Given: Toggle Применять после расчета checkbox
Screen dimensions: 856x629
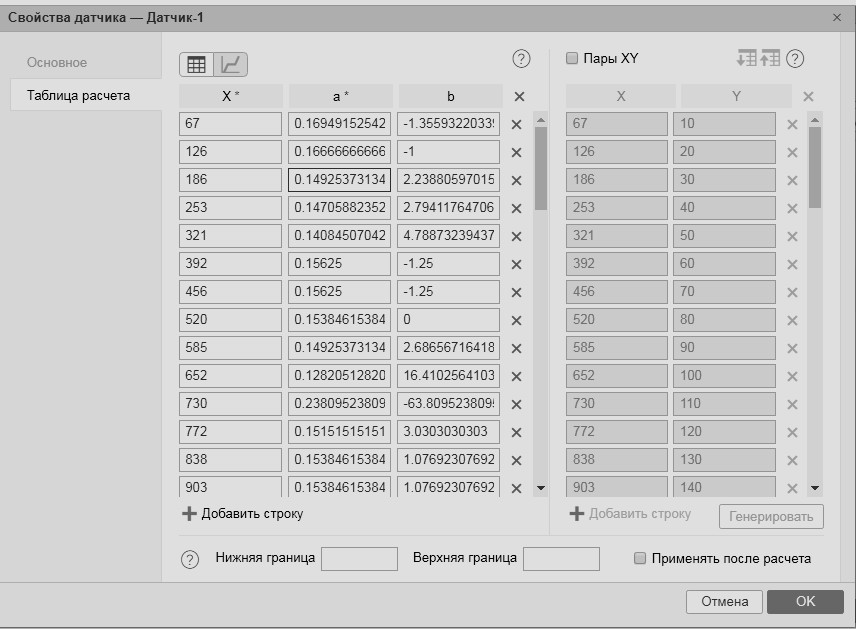Looking at the screenshot, I should (x=640, y=559).
